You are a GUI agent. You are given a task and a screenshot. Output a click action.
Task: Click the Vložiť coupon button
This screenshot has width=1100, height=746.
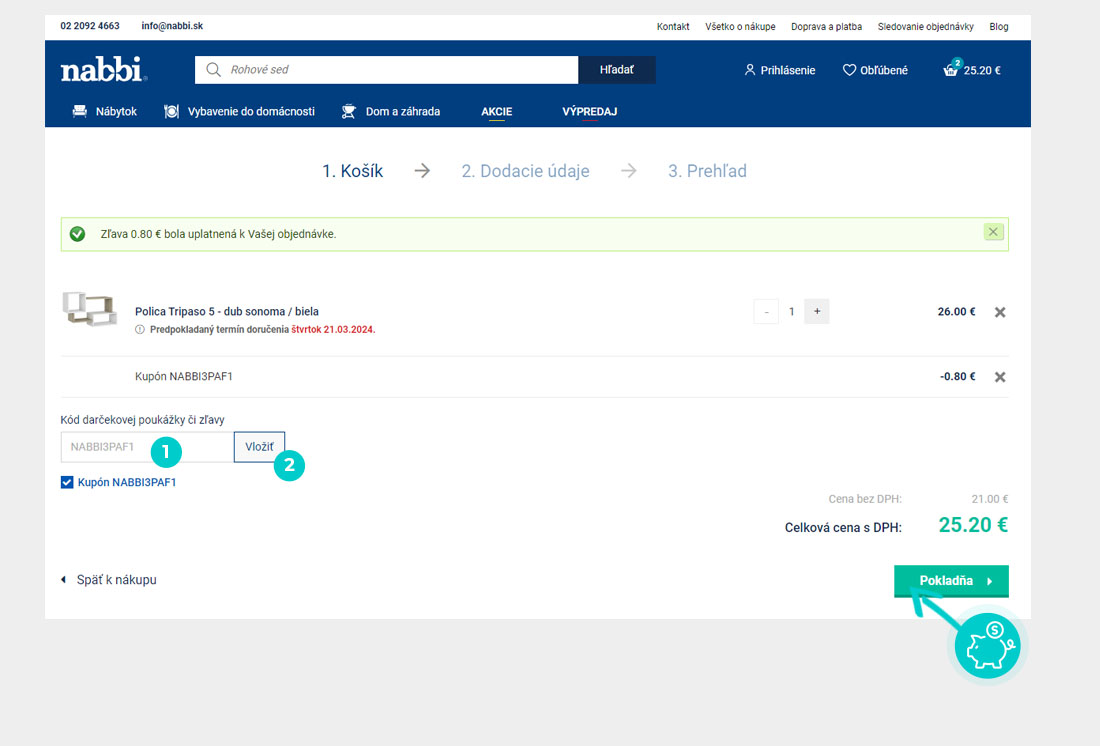tap(260, 447)
